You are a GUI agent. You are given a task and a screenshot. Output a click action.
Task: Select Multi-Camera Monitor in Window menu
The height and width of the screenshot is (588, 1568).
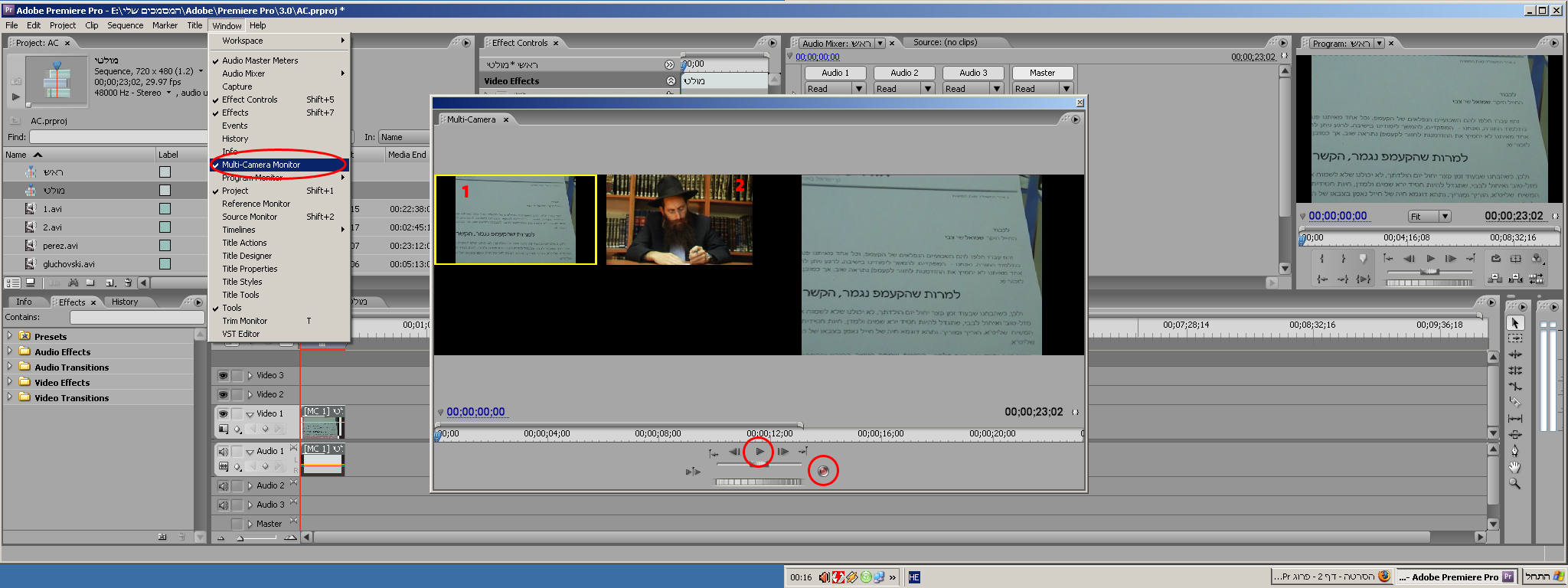(x=279, y=165)
